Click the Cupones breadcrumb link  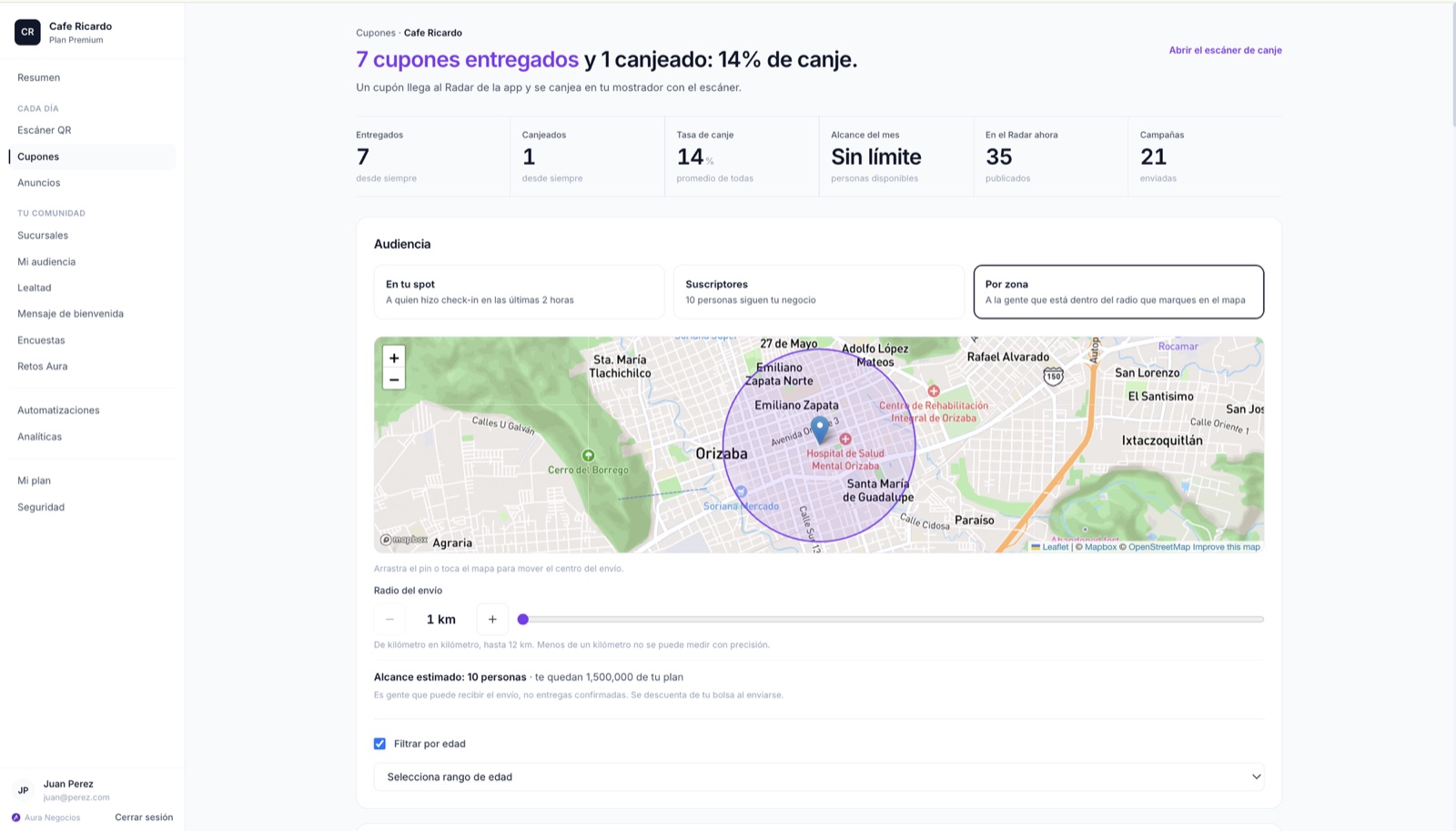(376, 33)
